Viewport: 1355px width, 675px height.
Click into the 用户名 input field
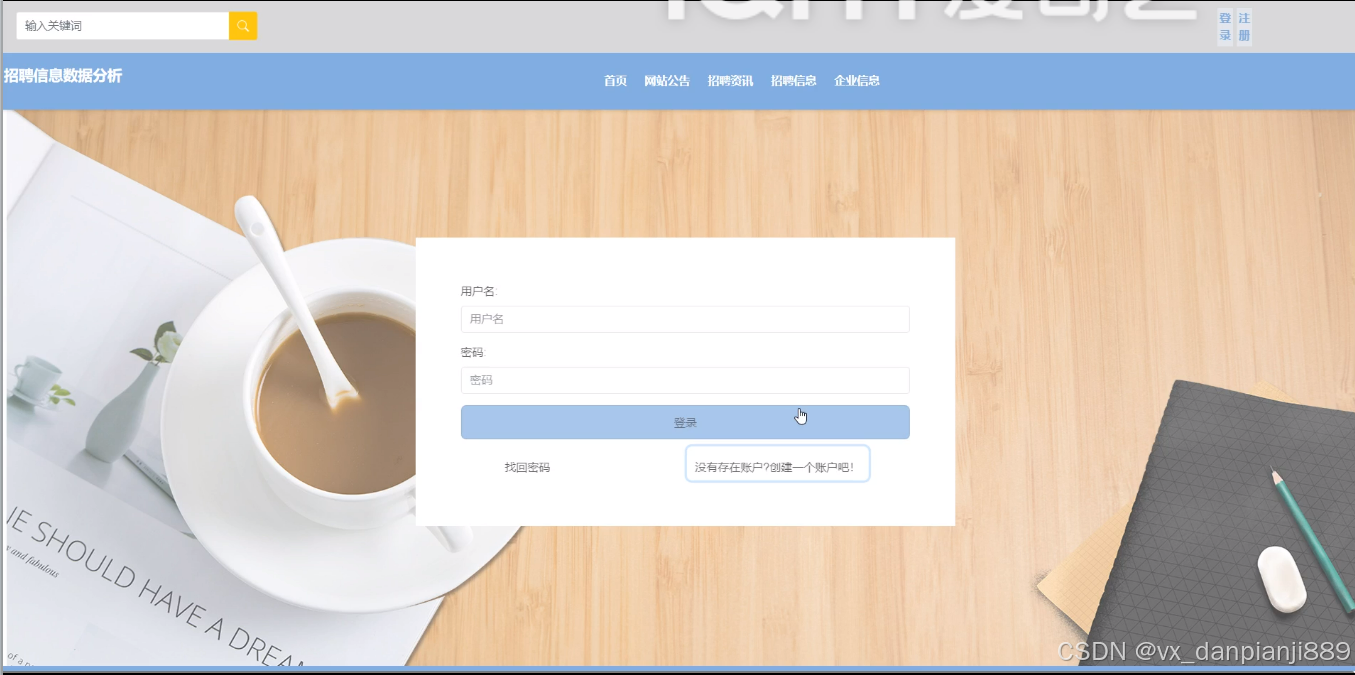click(685, 319)
